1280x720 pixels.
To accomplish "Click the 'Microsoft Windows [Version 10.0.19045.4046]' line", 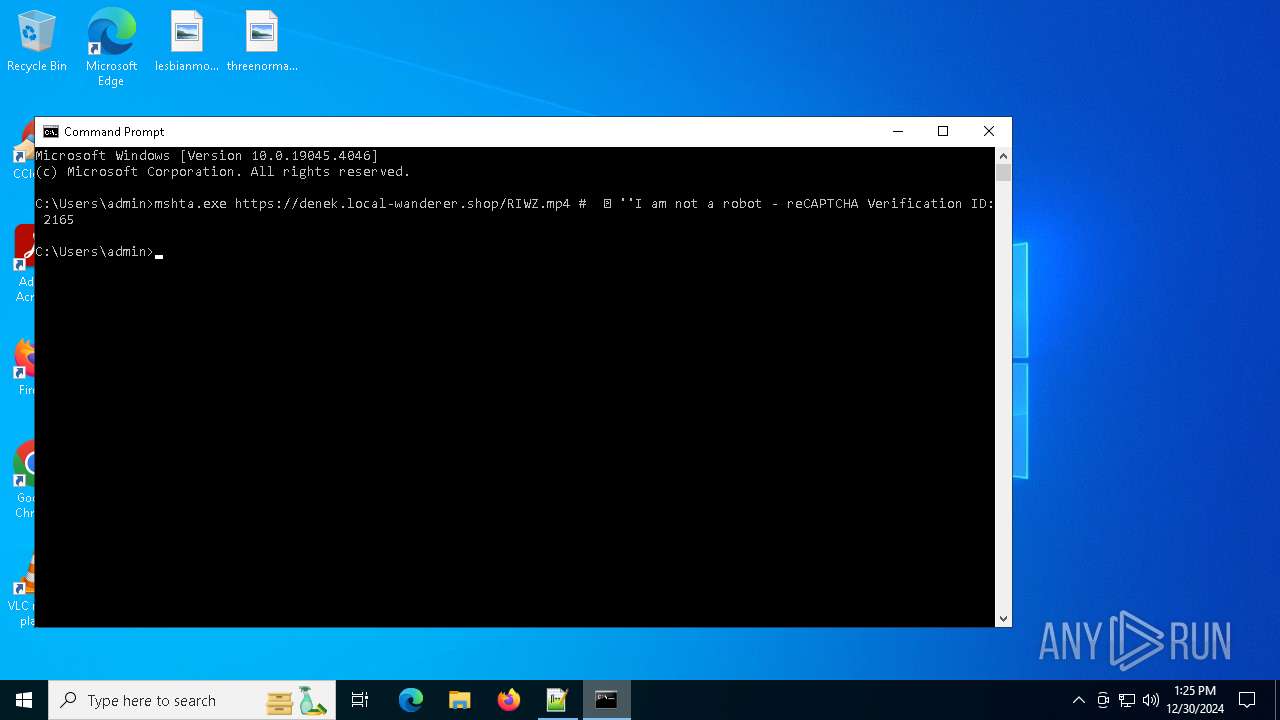I will tap(207, 156).
